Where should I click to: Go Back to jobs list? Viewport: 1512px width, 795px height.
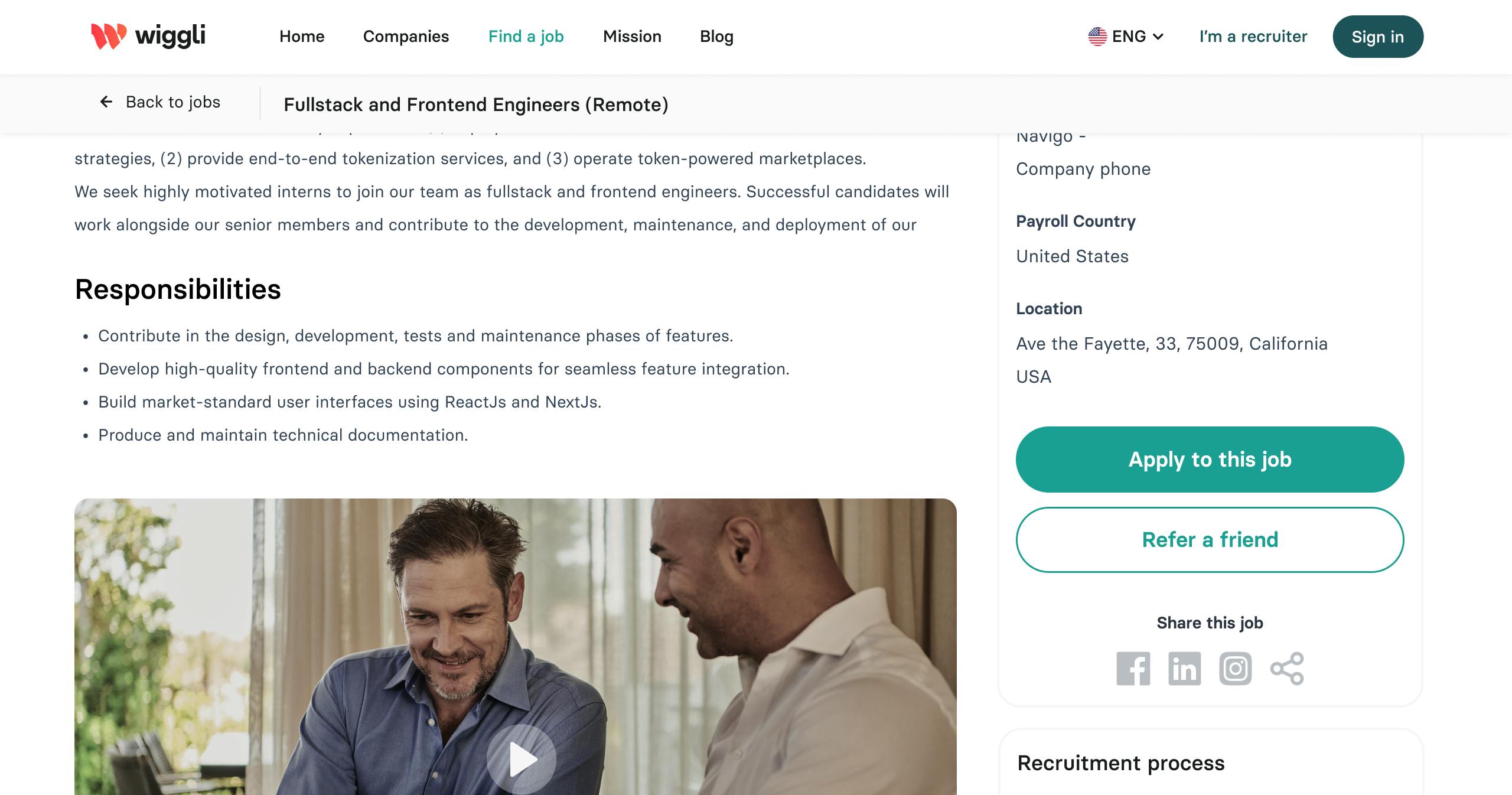coord(172,102)
